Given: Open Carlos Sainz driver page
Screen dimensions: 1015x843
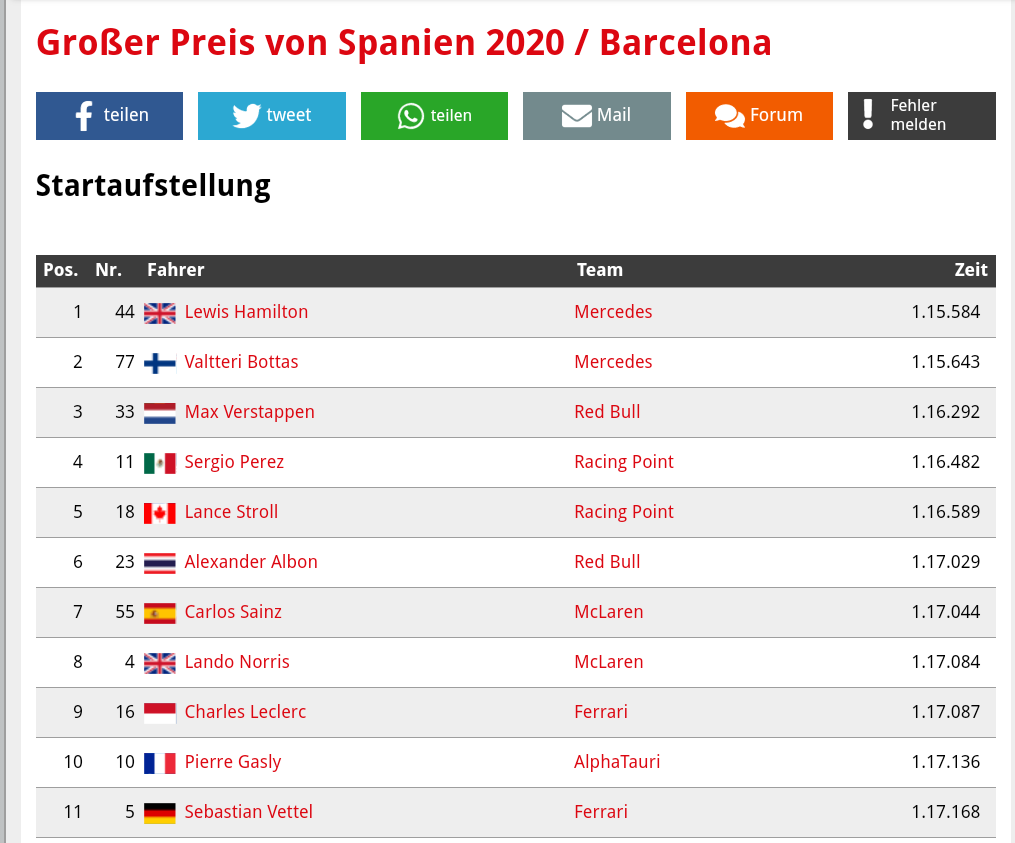Looking at the screenshot, I should 233,612.
